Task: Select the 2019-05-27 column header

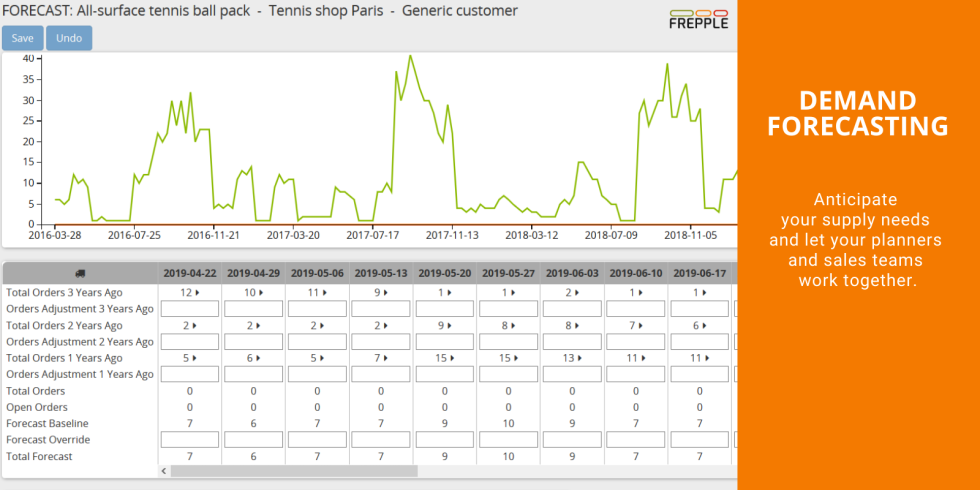Action: click(508, 273)
